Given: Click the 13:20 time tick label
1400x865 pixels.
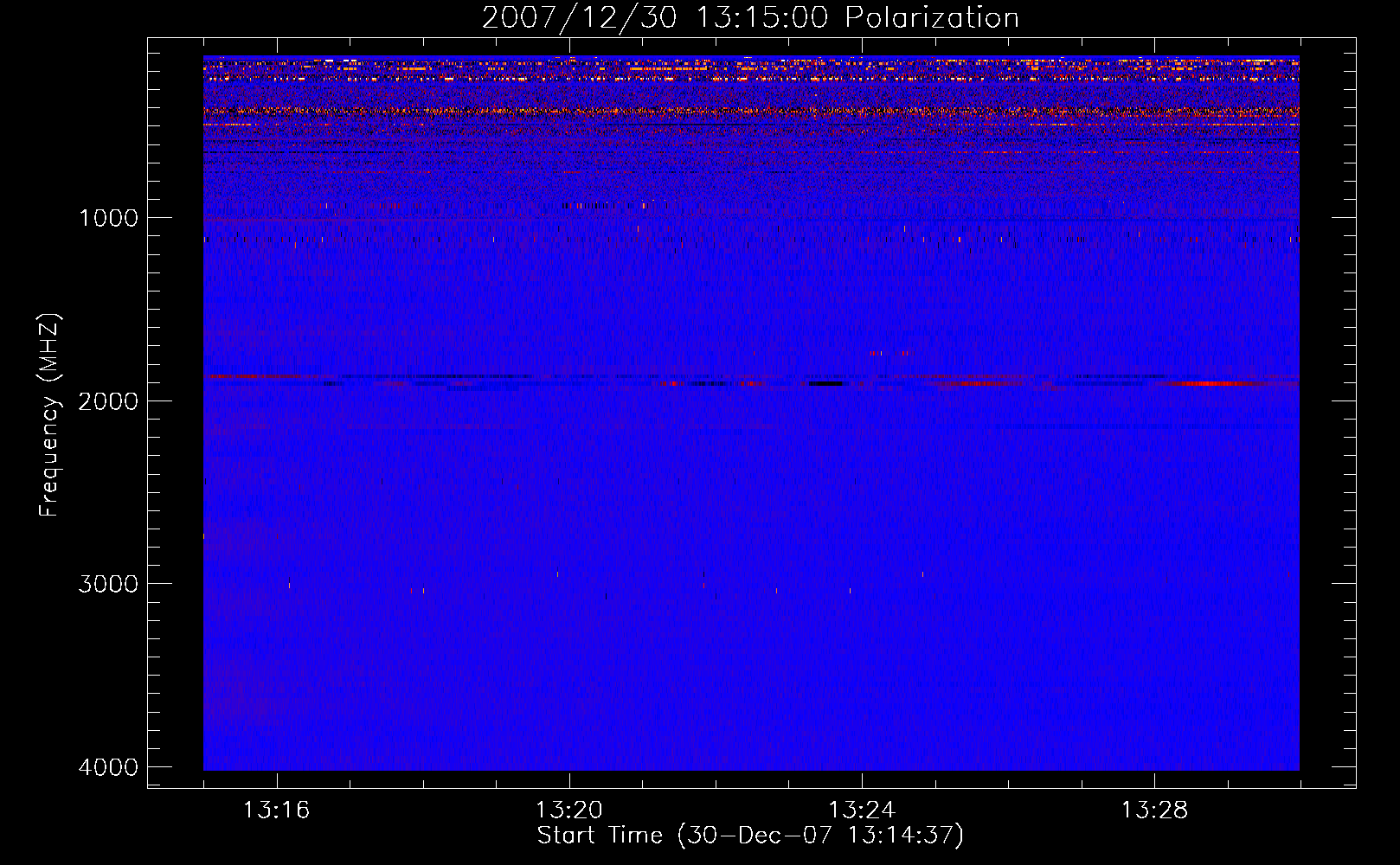Looking at the screenshot, I should pos(569,811).
